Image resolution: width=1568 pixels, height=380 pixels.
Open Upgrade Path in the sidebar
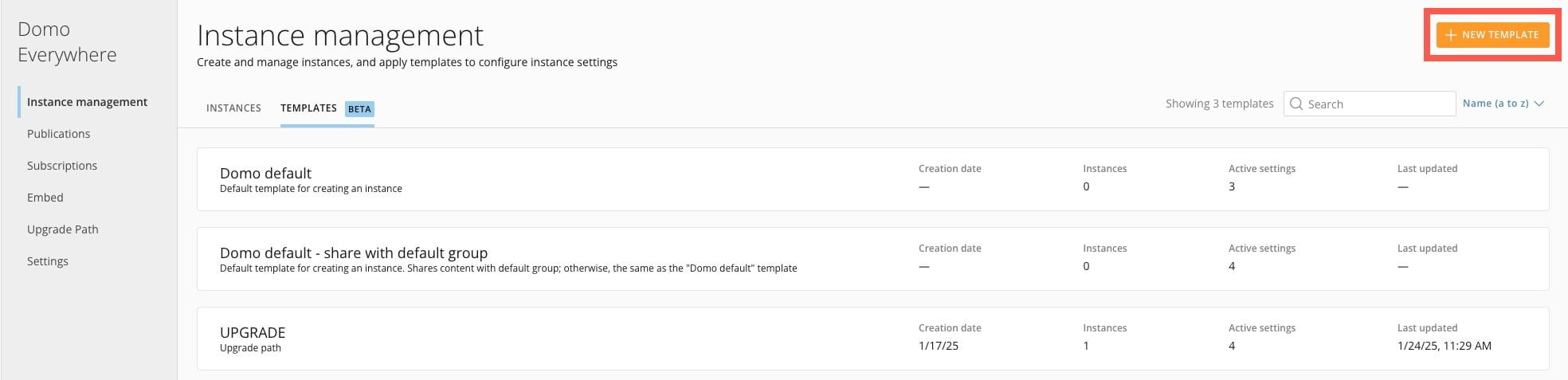[x=63, y=229]
